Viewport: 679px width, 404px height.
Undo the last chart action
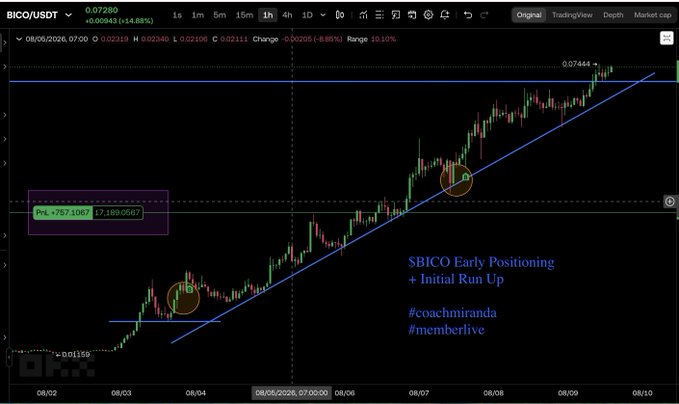point(468,15)
